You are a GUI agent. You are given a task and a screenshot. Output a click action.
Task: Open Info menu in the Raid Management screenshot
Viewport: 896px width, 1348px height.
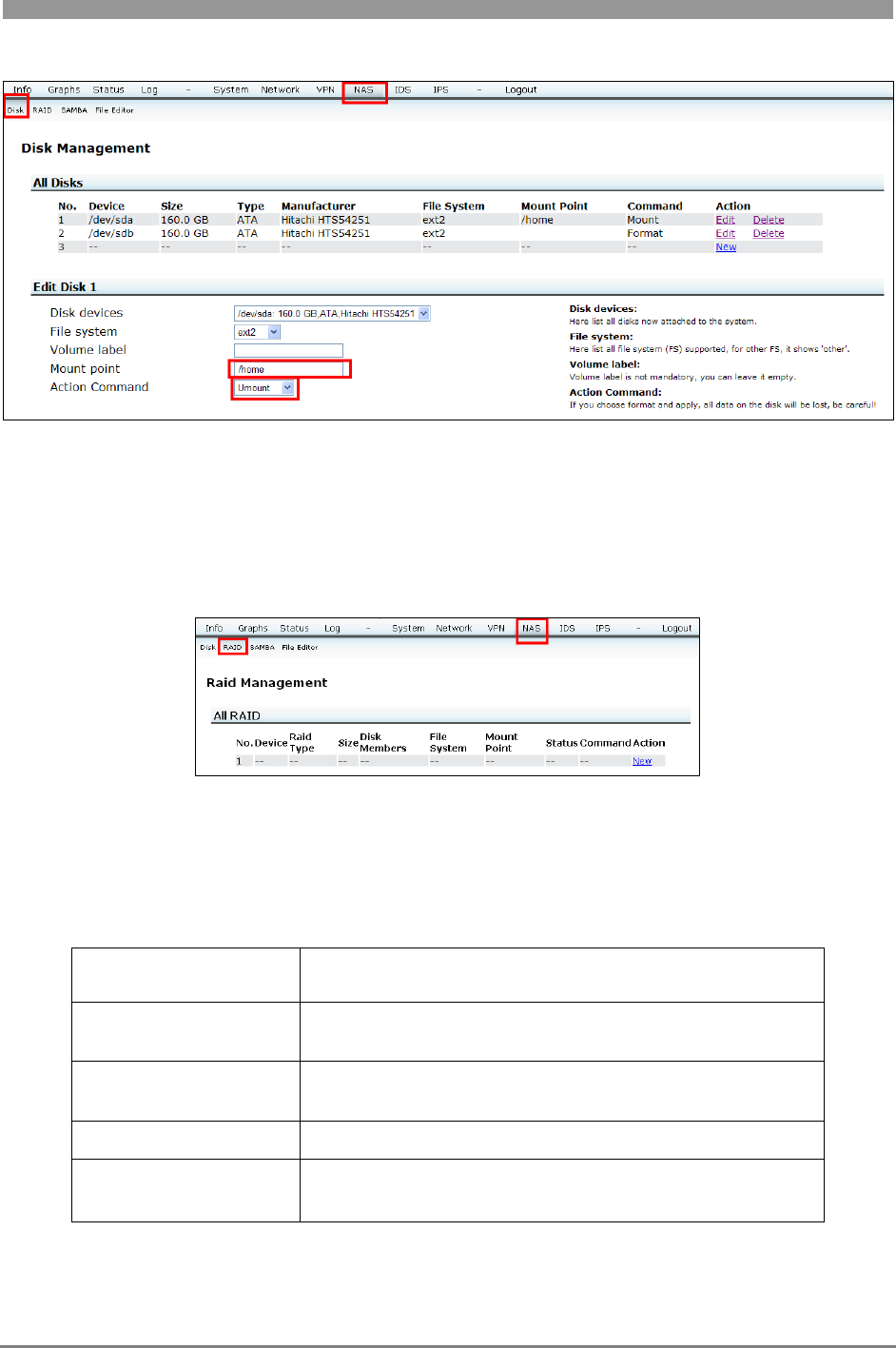point(214,629)
